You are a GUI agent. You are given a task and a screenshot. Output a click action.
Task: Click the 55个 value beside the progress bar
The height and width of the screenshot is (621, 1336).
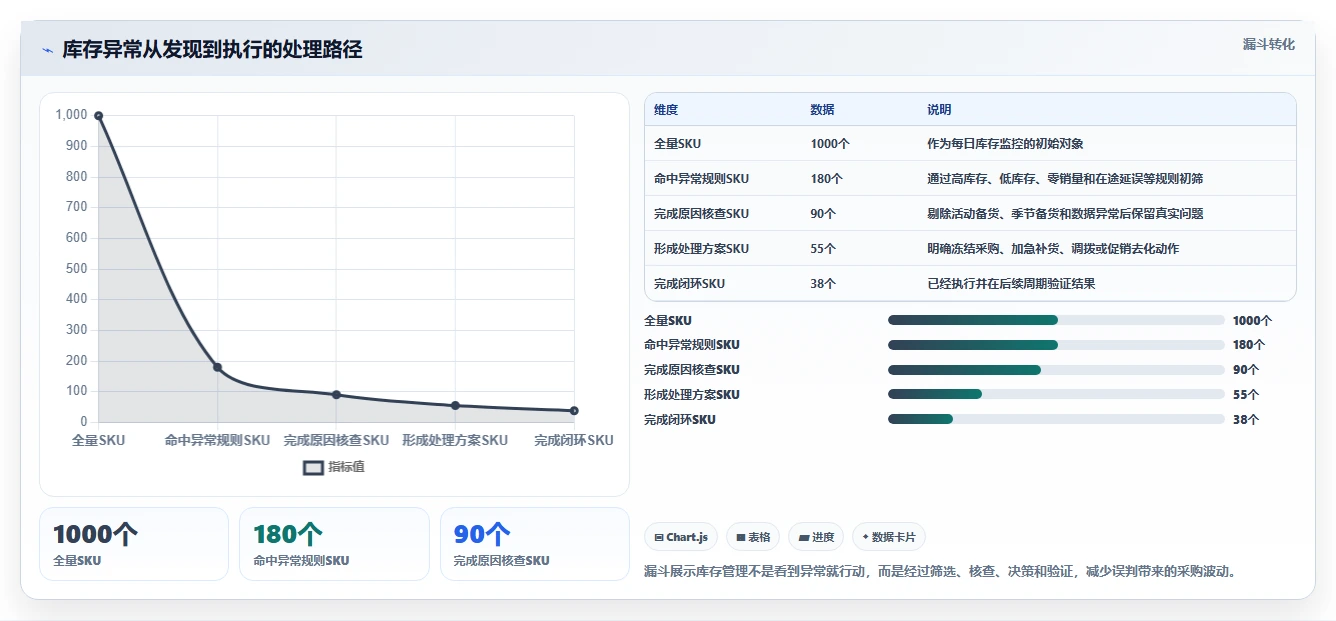(1246, 395)
